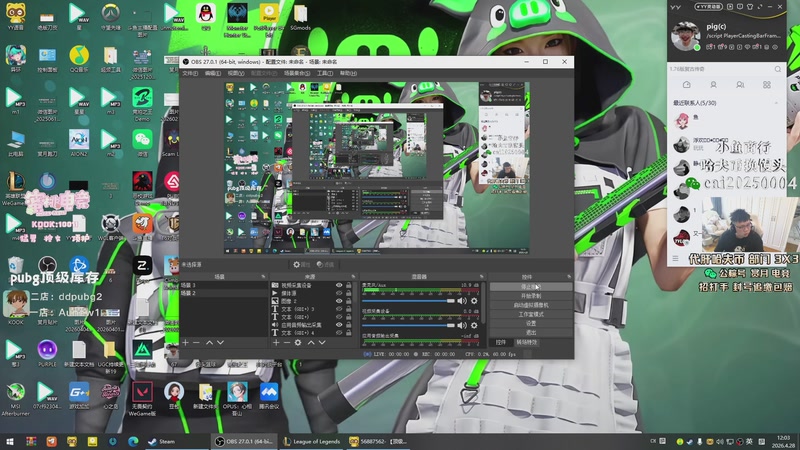The height and width of the screenshot is (450, 800).
Task: Open the 微信 WeChat desktop icon
Action: pos(142,142)
